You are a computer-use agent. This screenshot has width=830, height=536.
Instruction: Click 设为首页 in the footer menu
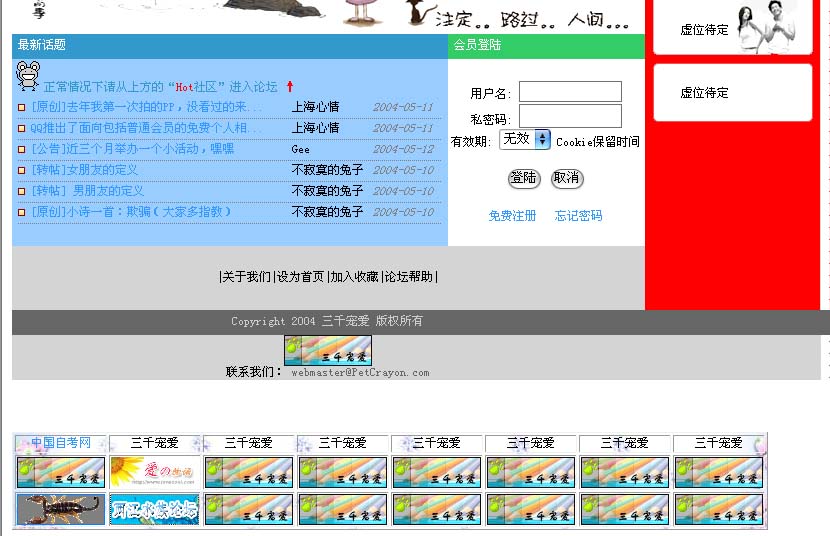pos(300,277)
